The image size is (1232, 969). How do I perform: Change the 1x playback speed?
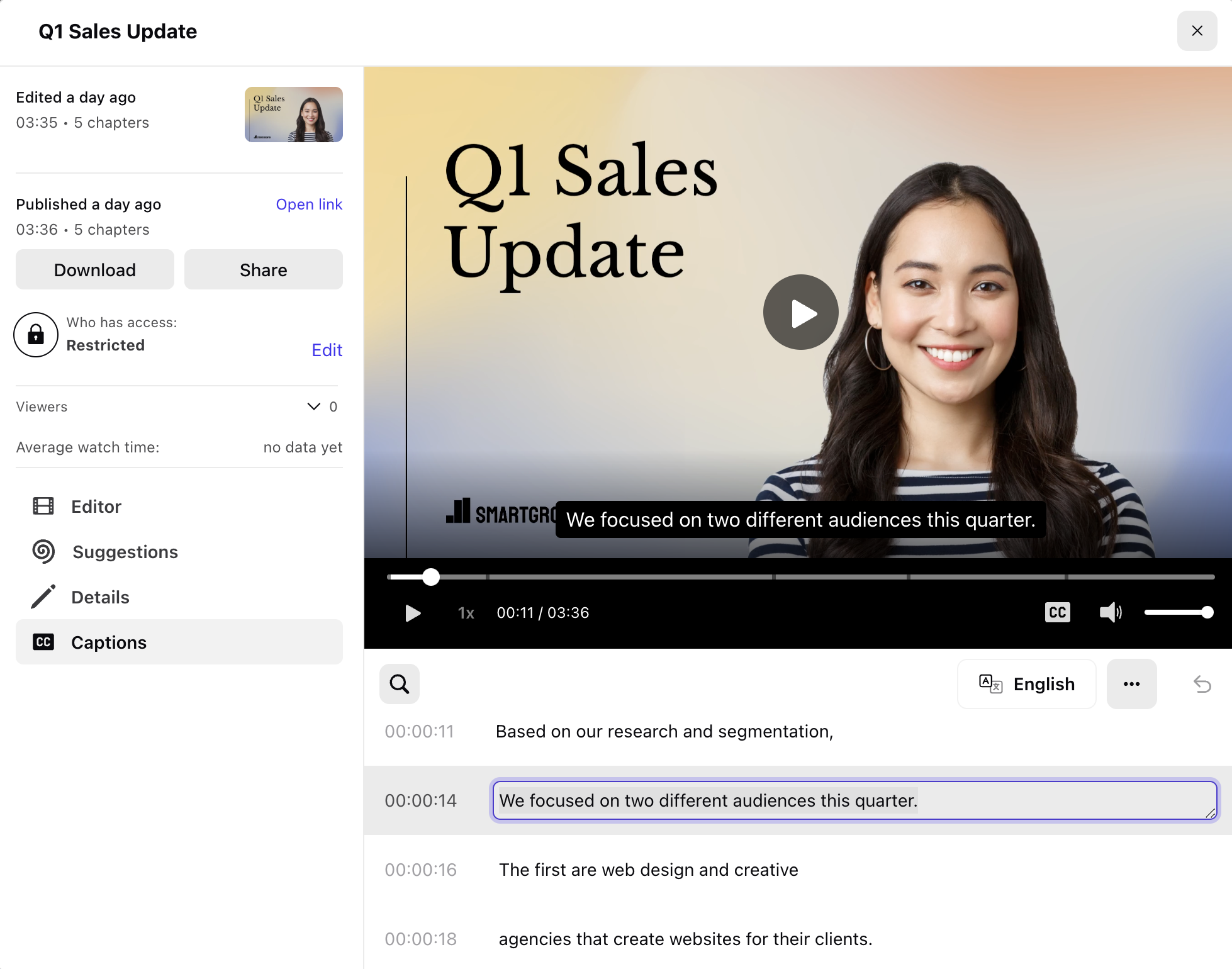(466, 613)
